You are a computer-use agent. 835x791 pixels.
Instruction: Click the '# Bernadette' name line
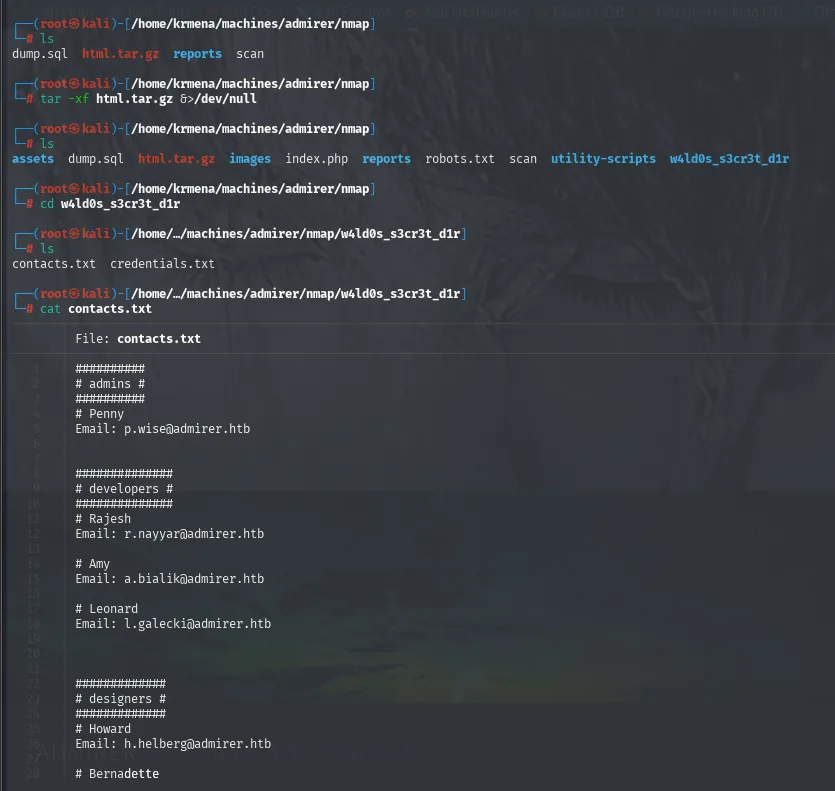(x=117, y=773)
